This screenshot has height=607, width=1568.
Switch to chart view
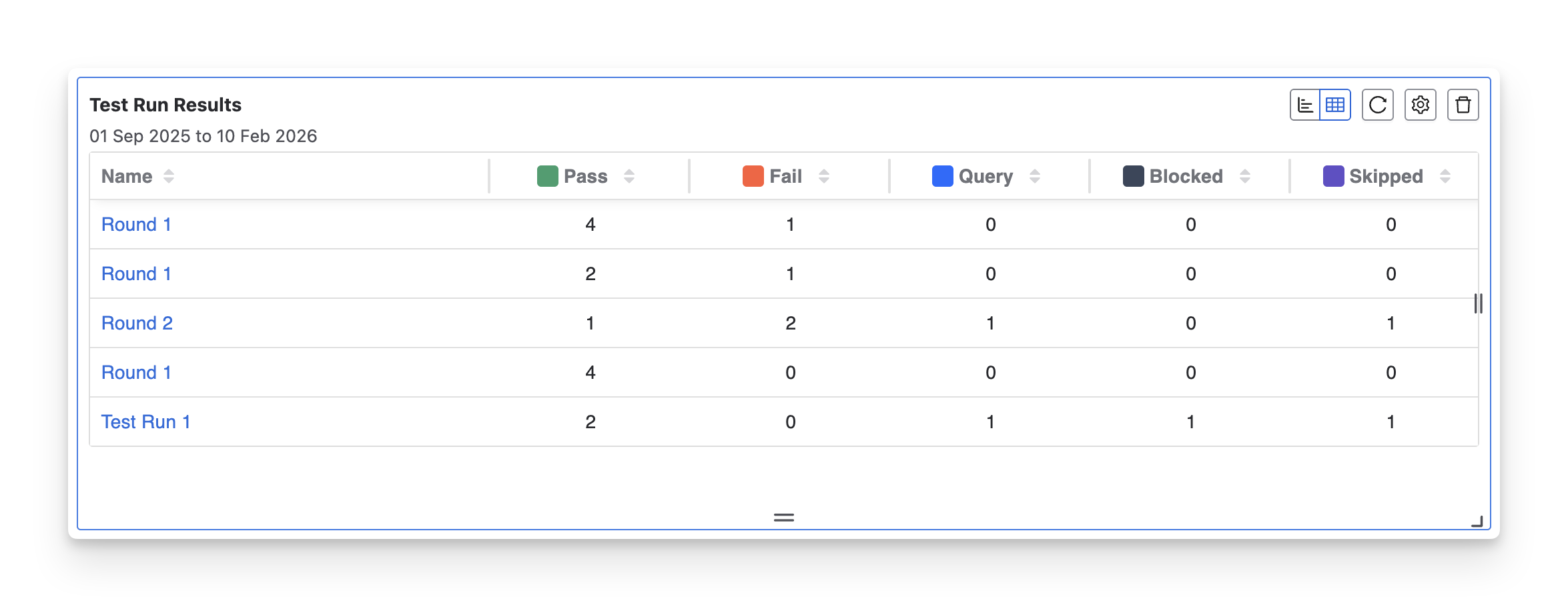tap(1305, 105)
